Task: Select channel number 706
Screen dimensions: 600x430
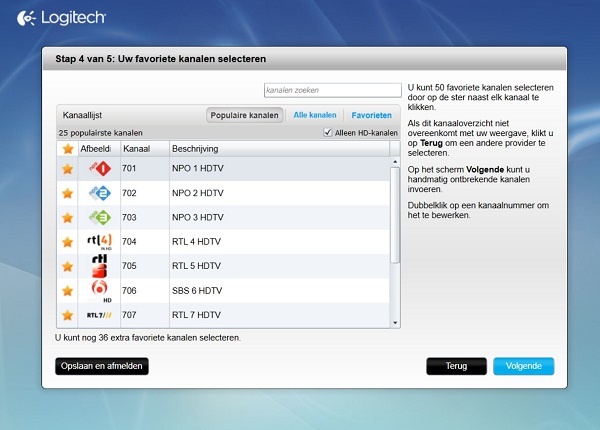Action: click(129, 291)
